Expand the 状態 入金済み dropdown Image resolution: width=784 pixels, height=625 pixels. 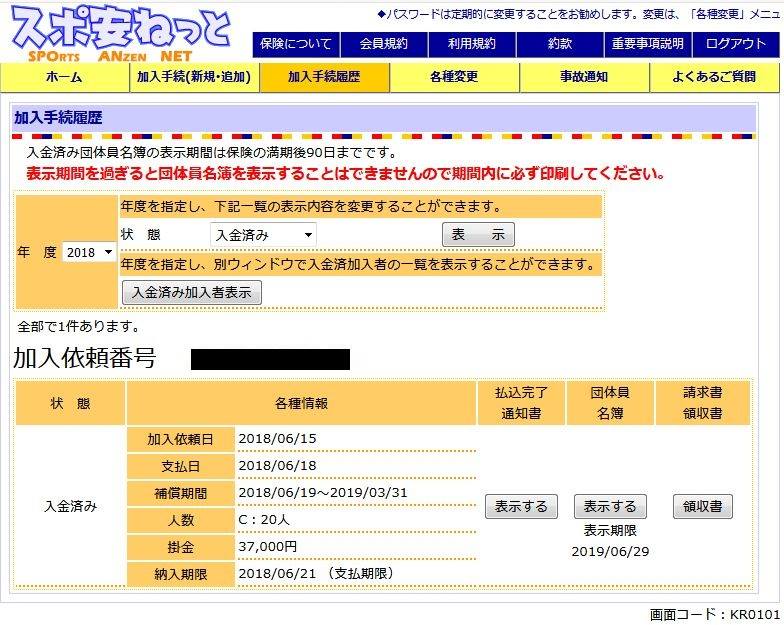pyautogui.click(x=264, y=235)
